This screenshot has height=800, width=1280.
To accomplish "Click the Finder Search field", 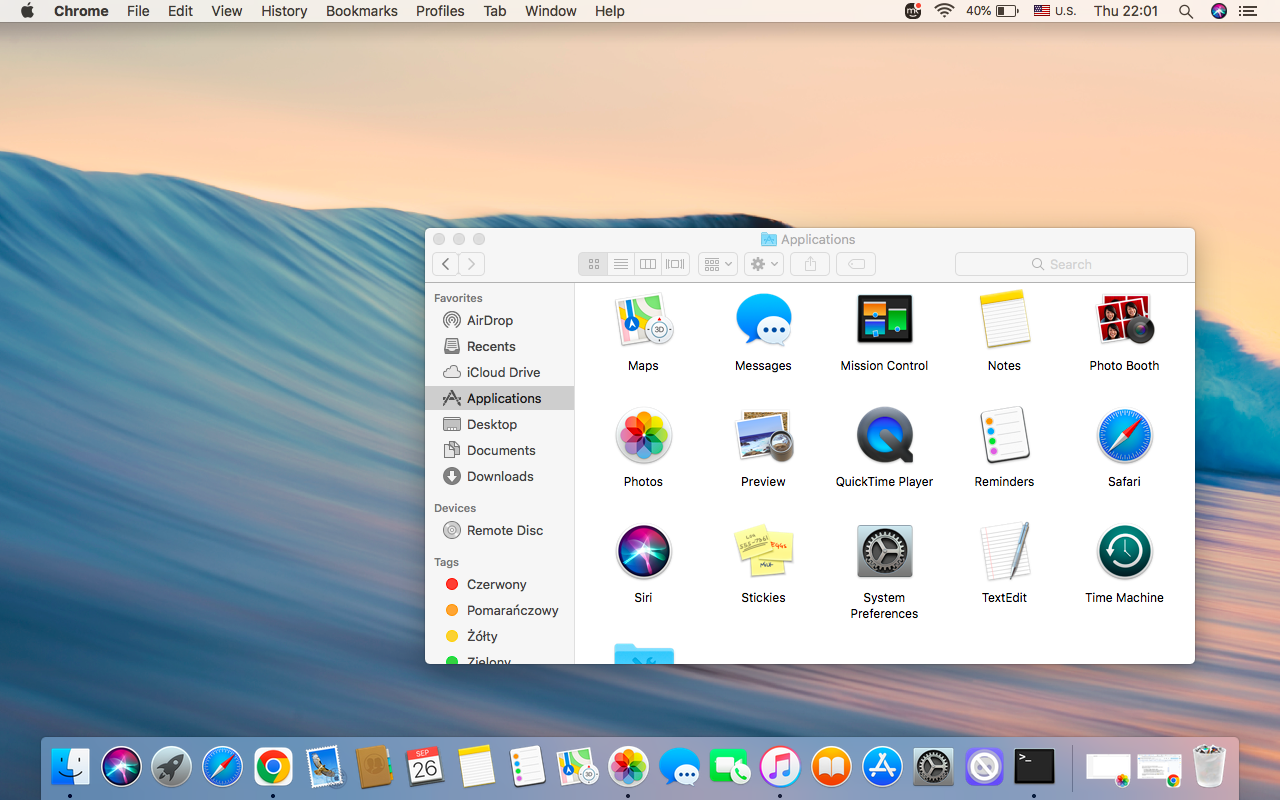I will (x=1071, y=264).
